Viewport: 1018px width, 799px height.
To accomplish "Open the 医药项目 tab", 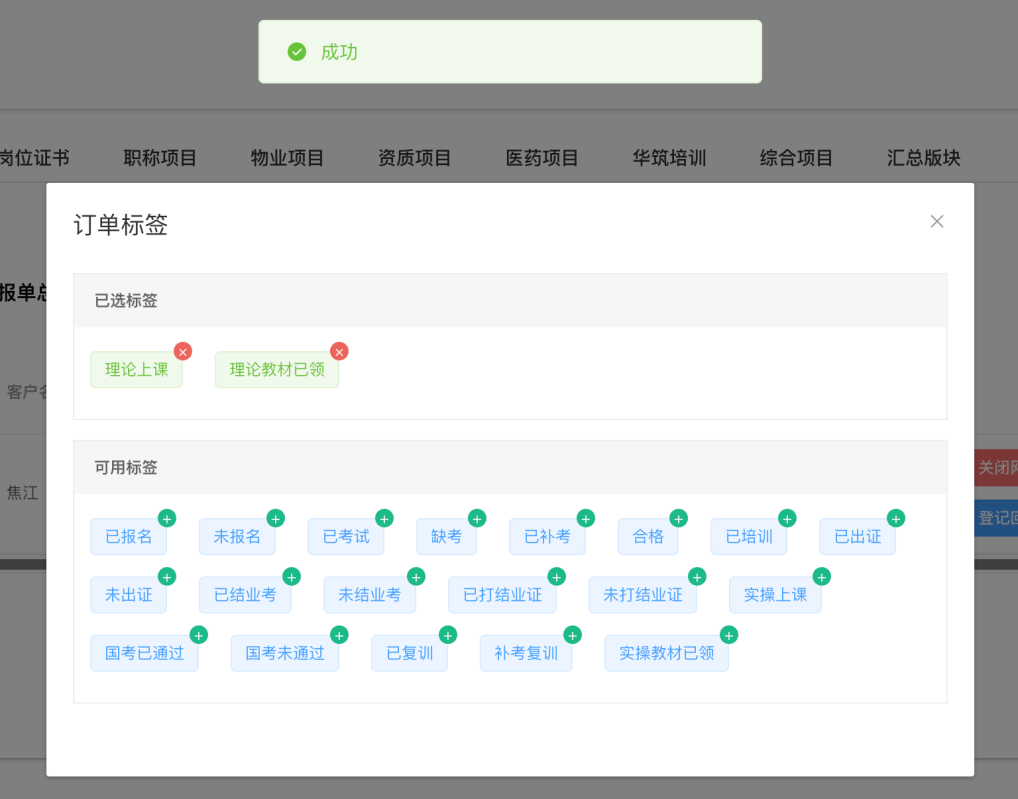I will click(542, 158).
